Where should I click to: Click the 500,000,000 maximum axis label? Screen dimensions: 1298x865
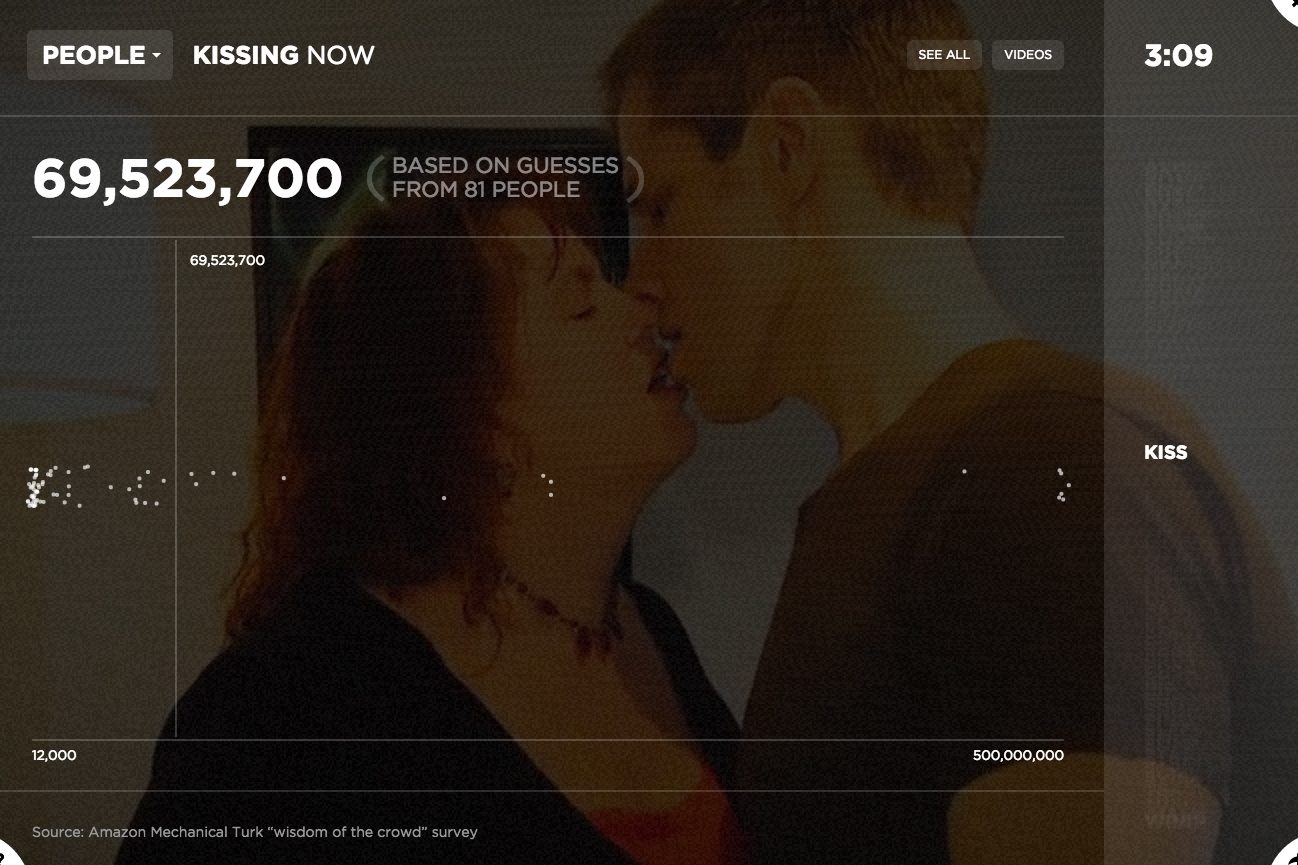point(1018,755)
